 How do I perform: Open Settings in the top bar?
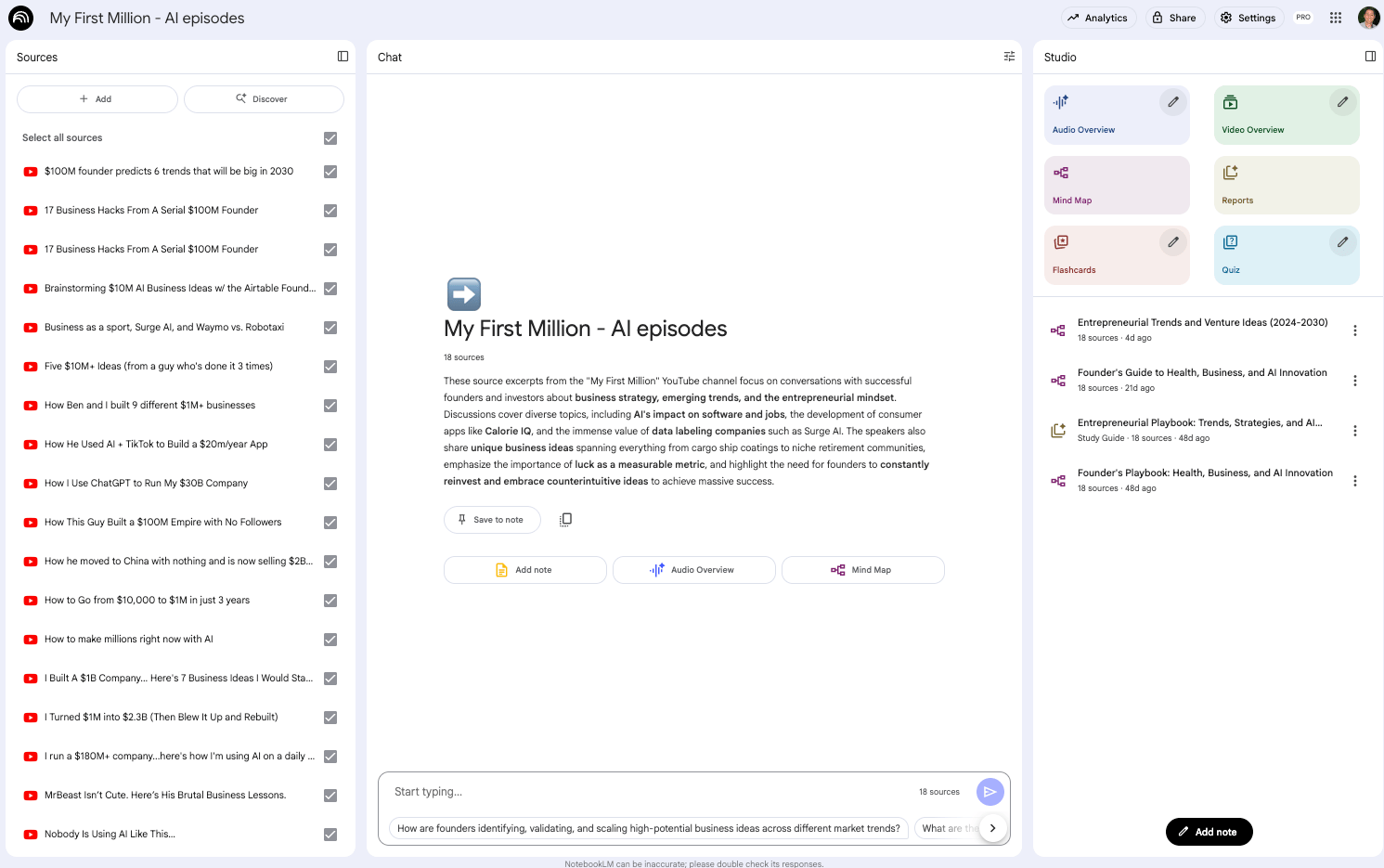click(x=1248, y=18)
